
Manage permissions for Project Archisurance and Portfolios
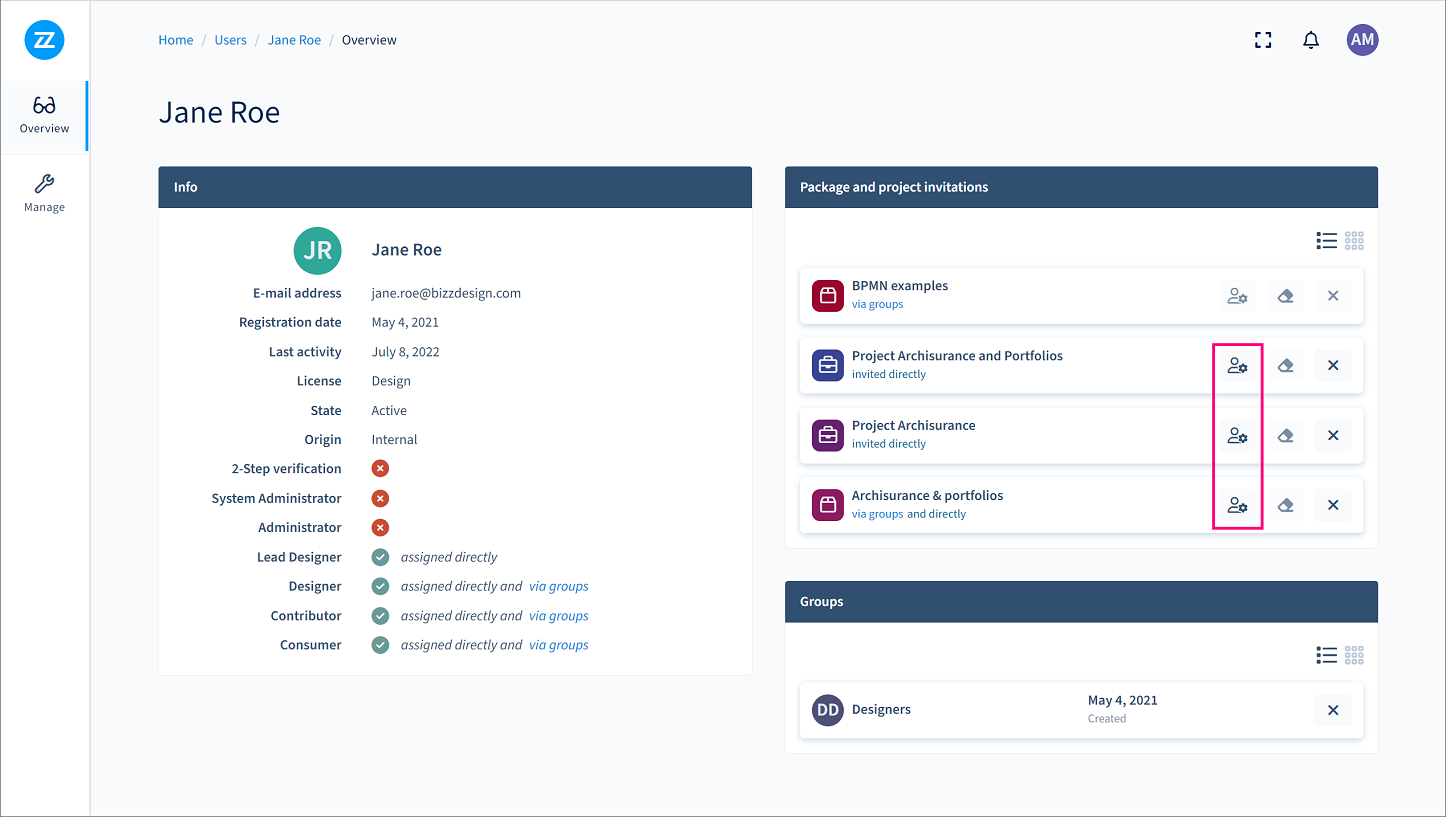tap(1237, 366)
